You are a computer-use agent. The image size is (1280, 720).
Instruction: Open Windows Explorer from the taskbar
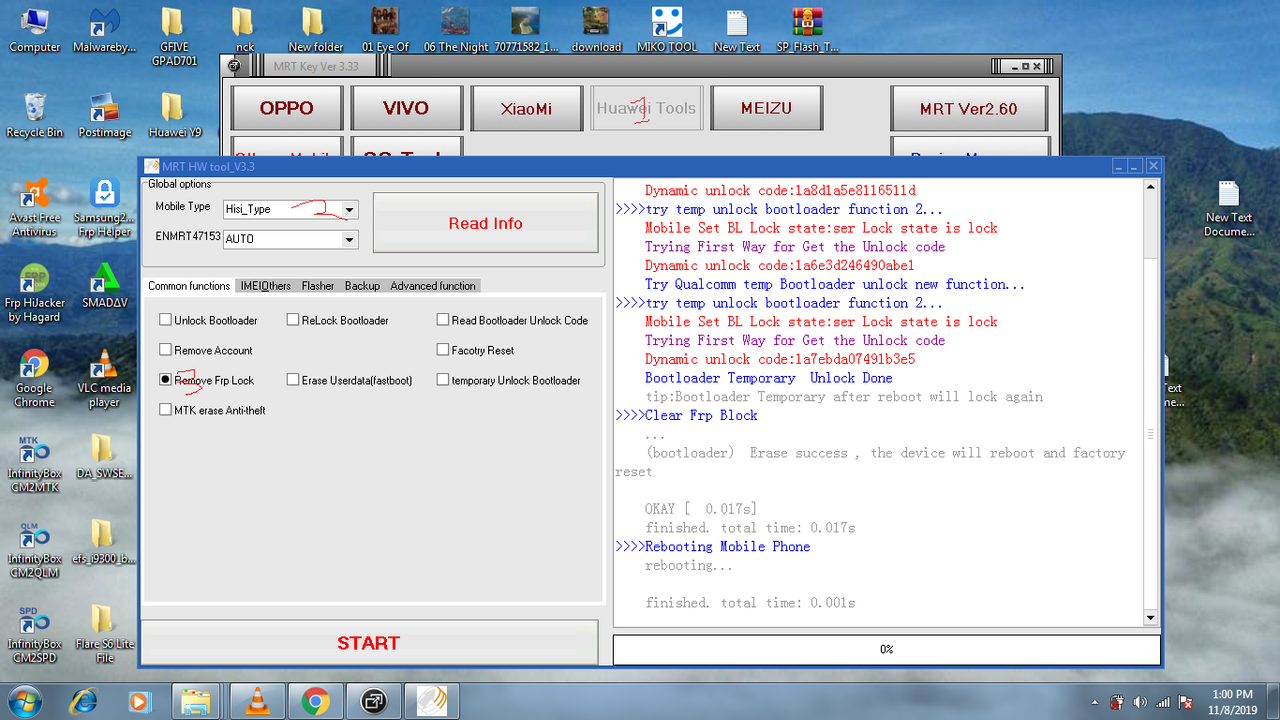[x=197, y=701]
